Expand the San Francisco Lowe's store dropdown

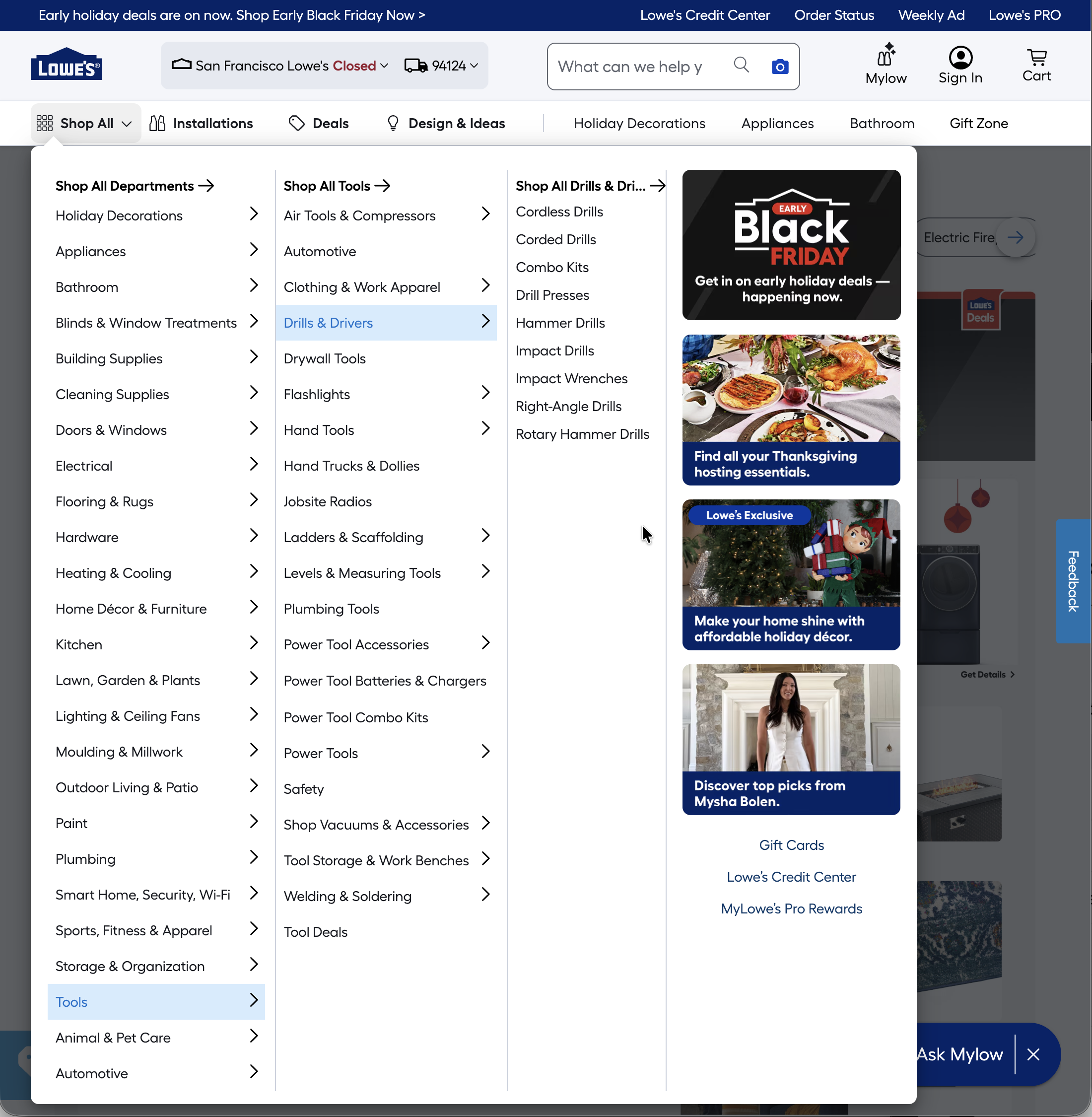pyautogui.click(x=280, y=66)
